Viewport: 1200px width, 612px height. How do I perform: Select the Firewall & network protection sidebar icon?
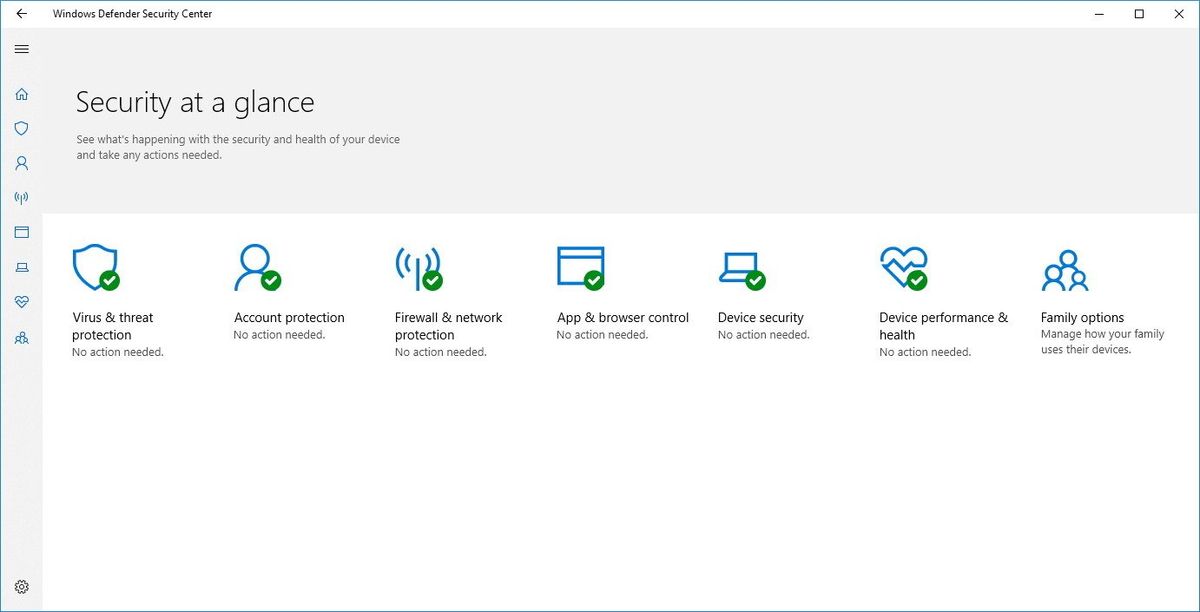tap(22, 197)
